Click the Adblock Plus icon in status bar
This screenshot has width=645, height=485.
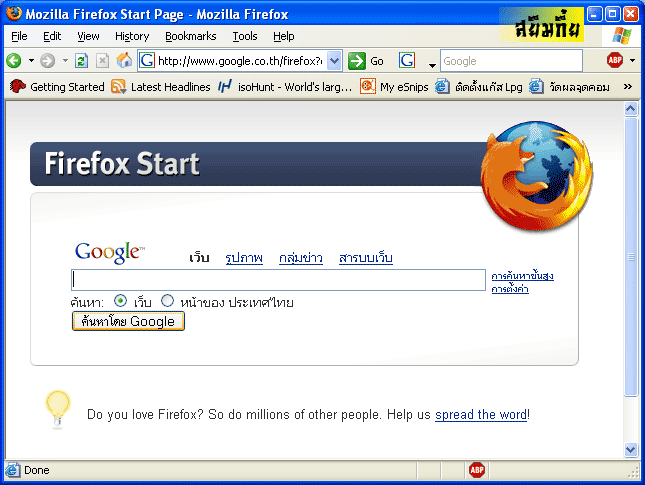point(477,470)
